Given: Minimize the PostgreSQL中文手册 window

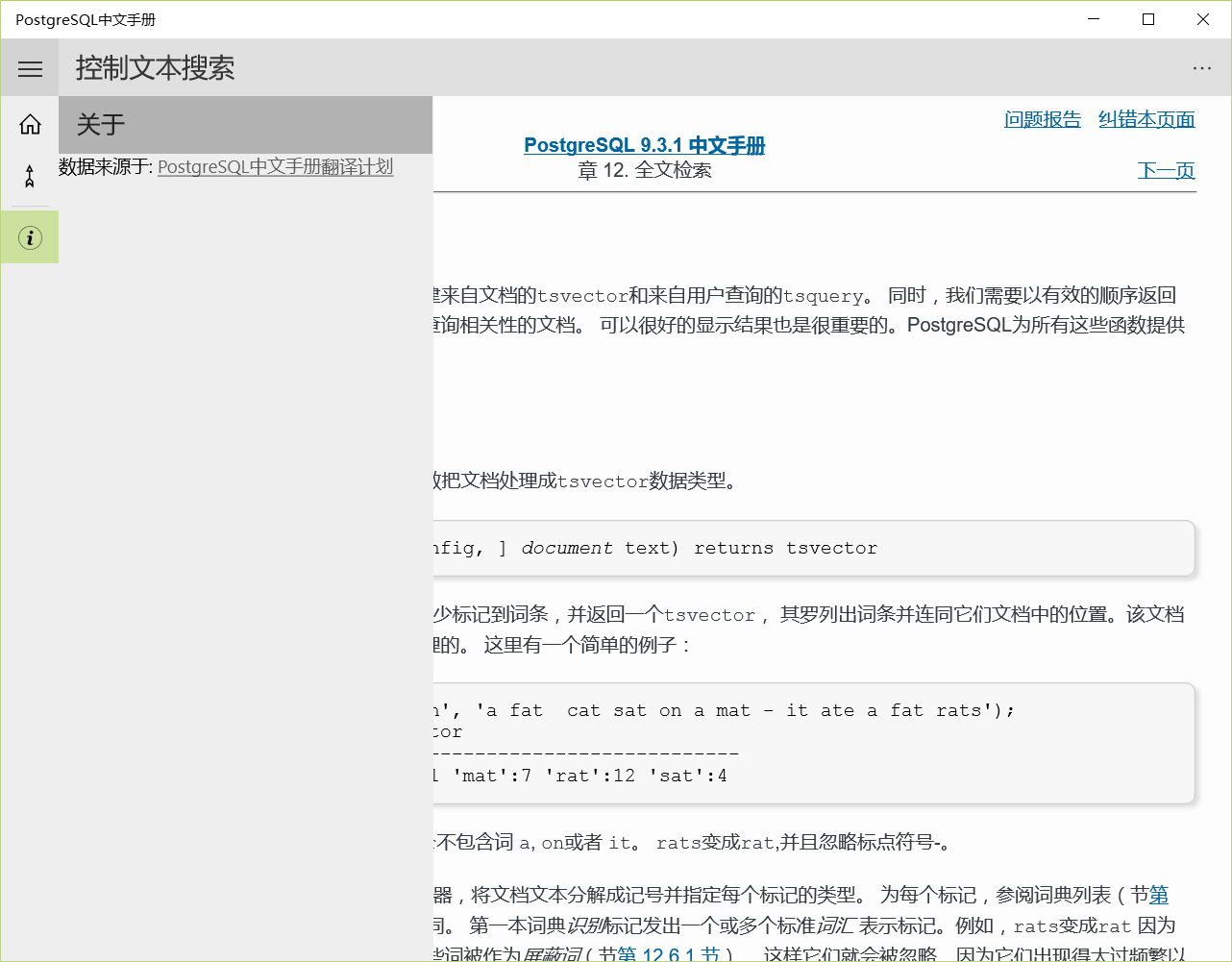Looking at the screenshot, I should [x=1094, y=19].
